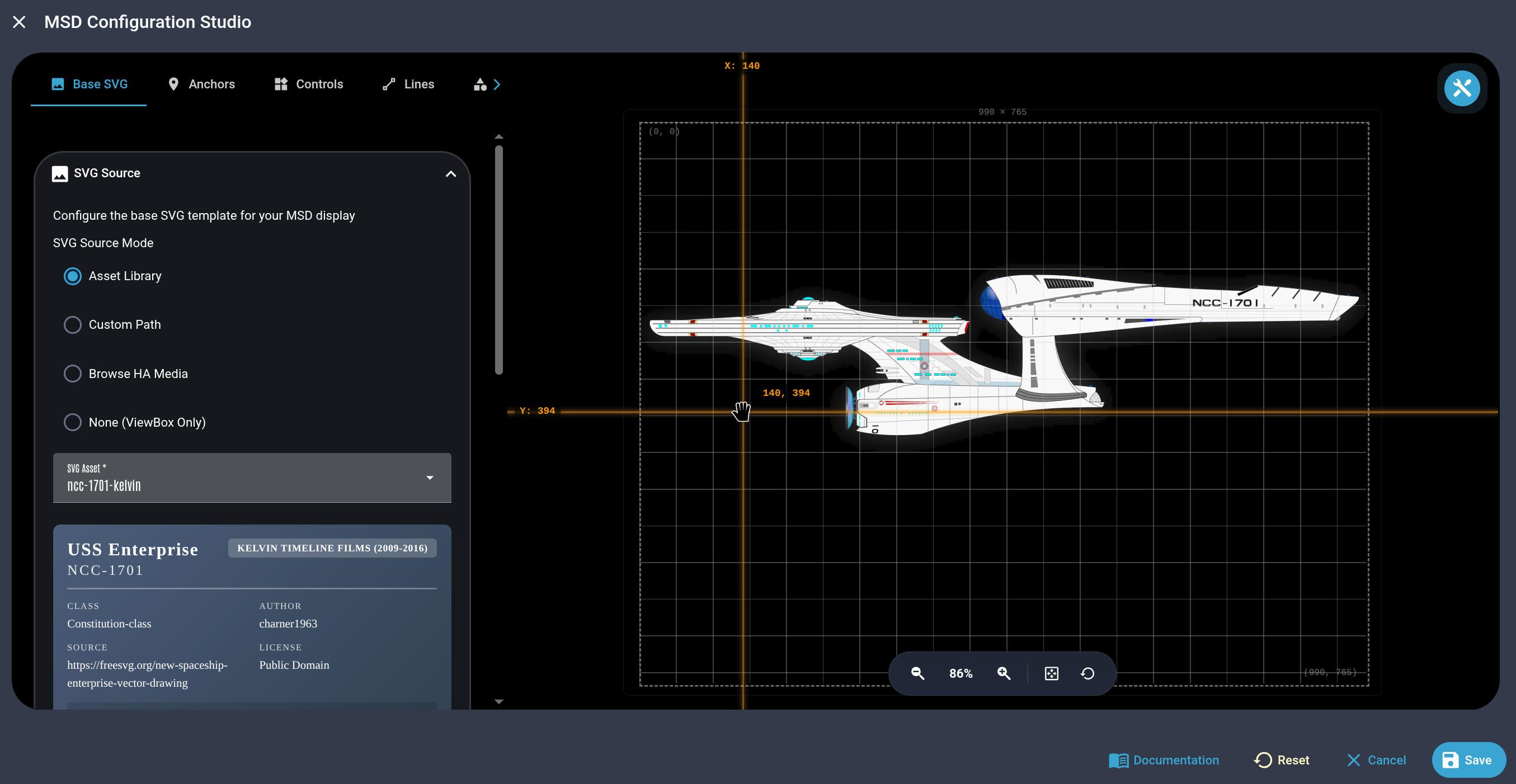1516x784 pixels.
Task: Close the MSD Configuration Studio dialog
Action: point(19,22)
